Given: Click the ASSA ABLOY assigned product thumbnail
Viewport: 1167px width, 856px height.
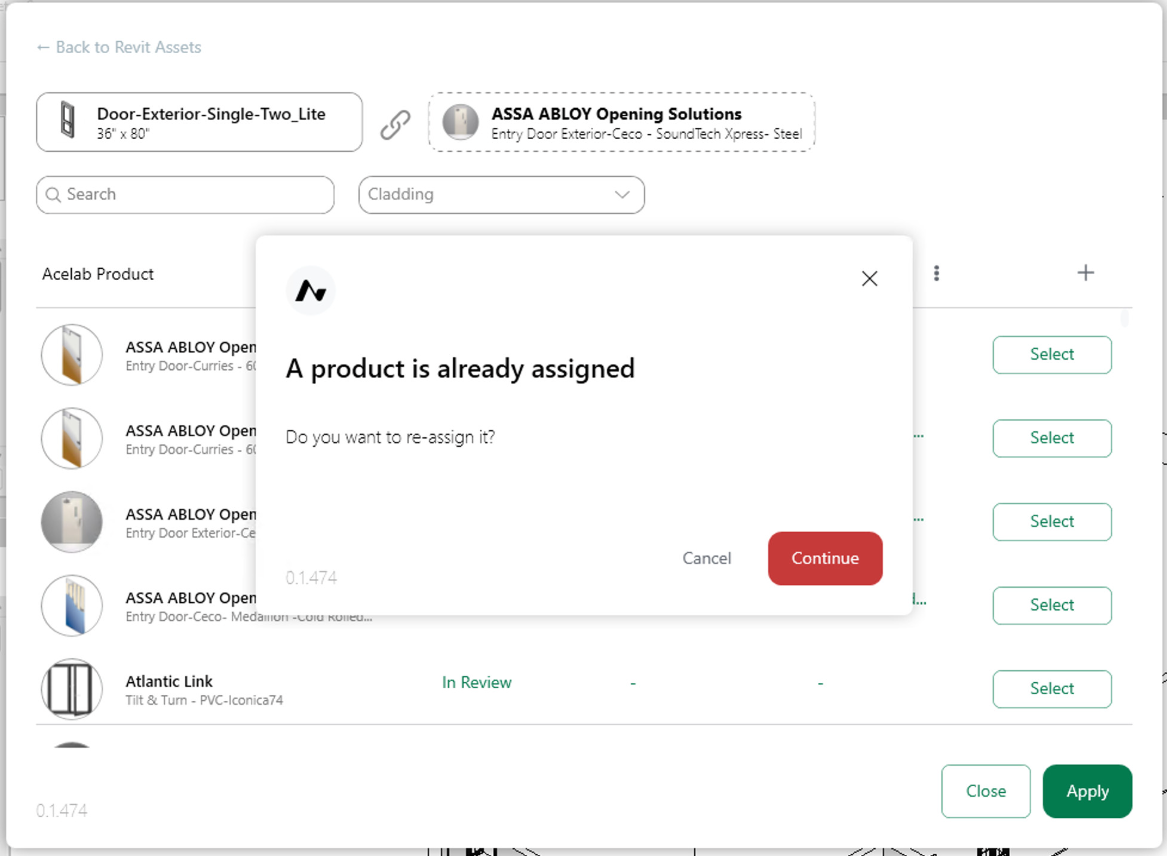Looking at the screenshot, I should [461, 121].
